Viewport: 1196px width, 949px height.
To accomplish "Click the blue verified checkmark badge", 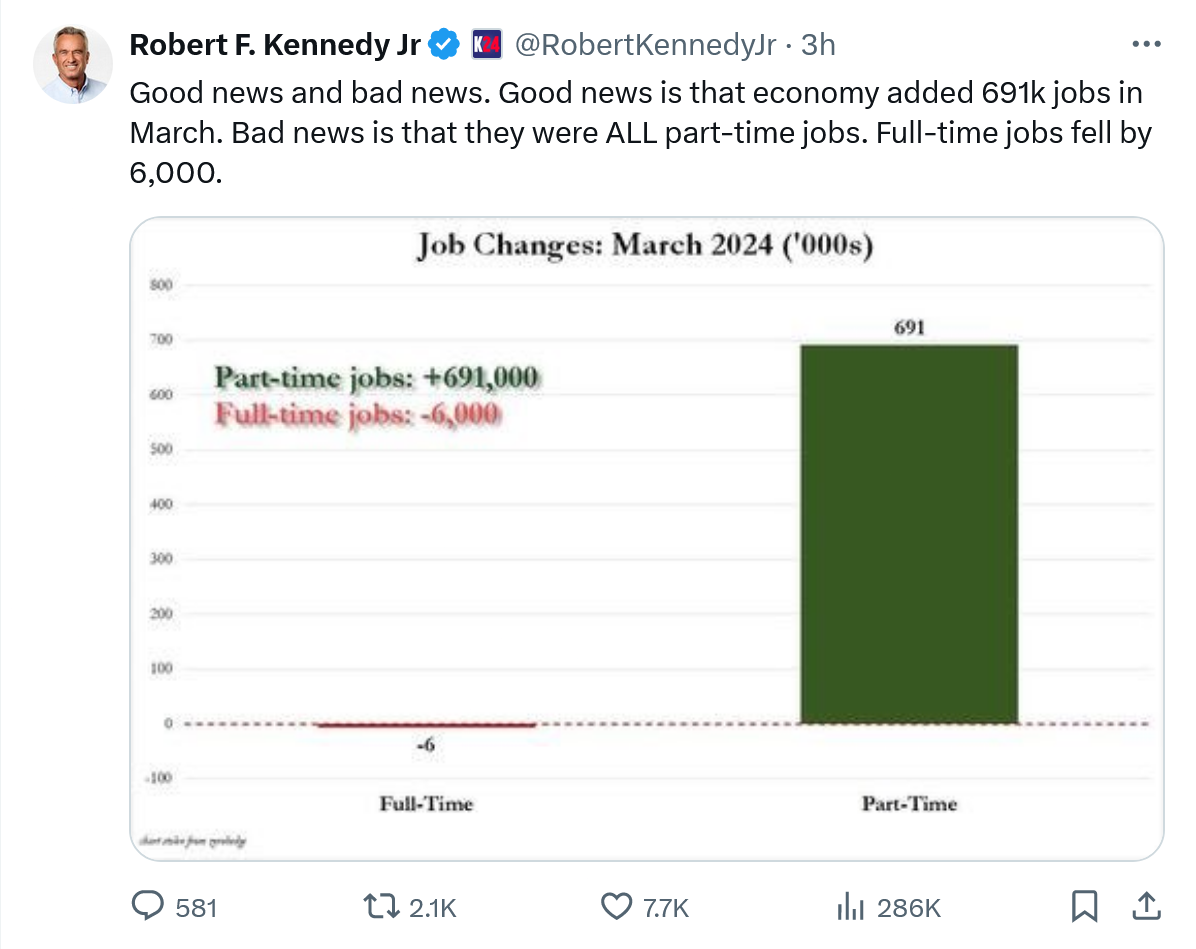I will 444,44.
